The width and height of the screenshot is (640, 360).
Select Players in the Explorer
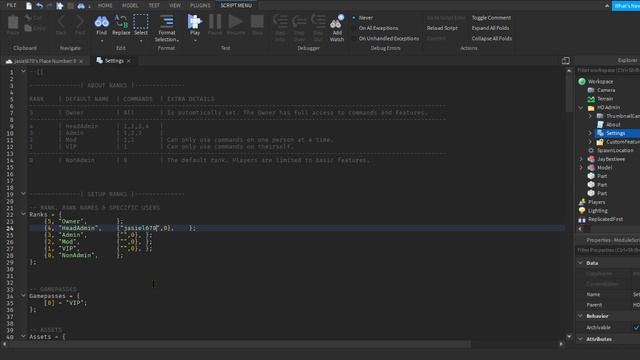[596, 202]
